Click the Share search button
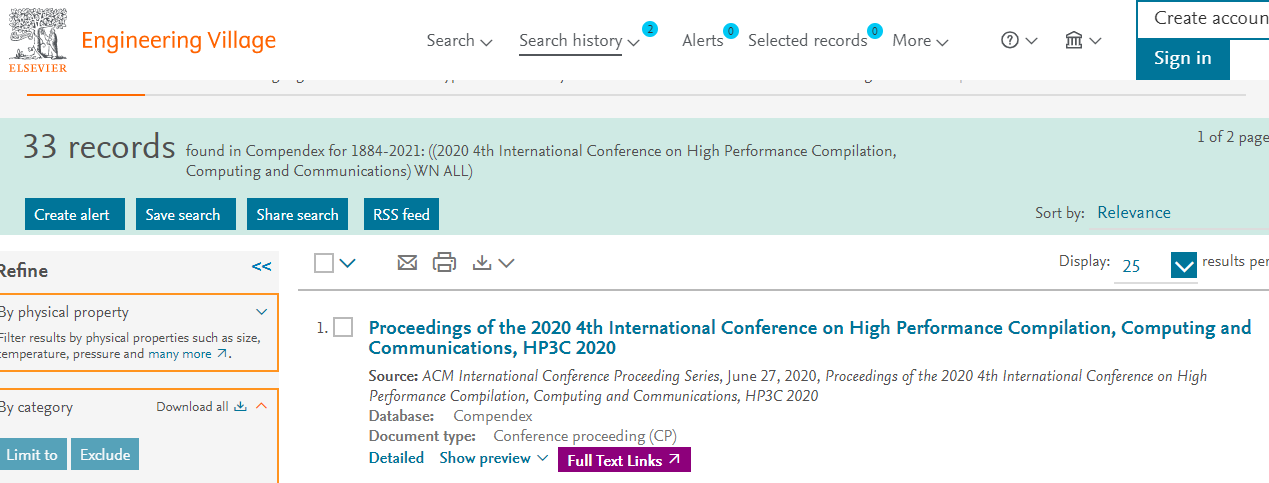Screen dimensions: 1269x483 [x=297, y=214]
